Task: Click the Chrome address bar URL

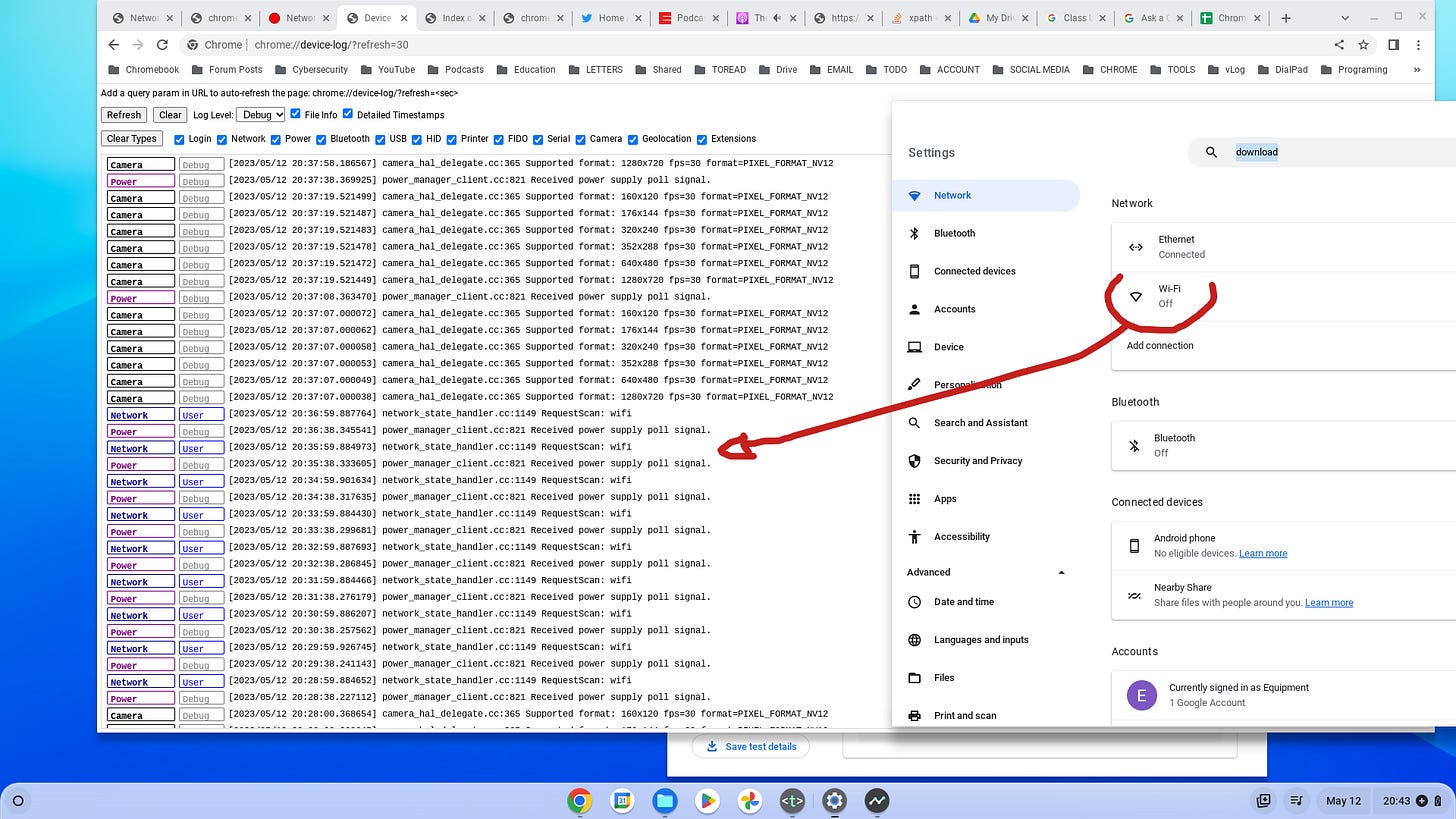Action: [x=331, y=45]
